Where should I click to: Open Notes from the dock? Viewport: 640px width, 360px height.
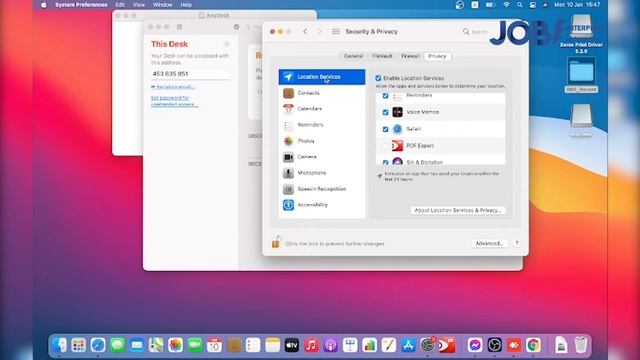[272, 345]
